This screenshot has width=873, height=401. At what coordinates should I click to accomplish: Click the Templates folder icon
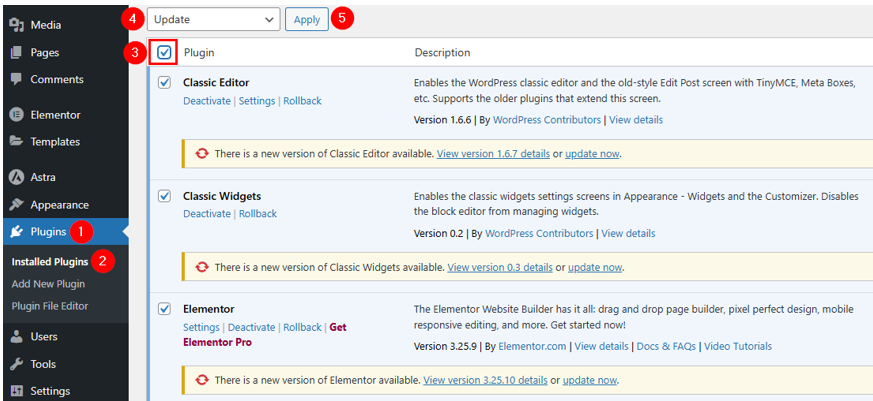click(x=17, y=141)
